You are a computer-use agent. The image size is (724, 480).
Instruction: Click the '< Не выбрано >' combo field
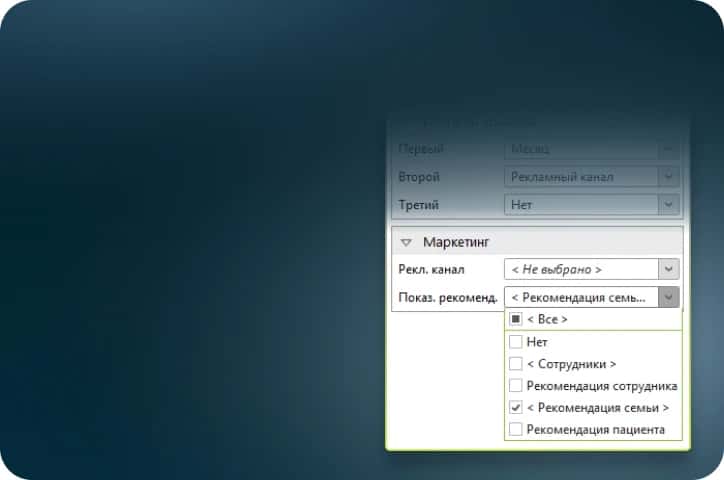pyautogui.click(x=581, y=269)
